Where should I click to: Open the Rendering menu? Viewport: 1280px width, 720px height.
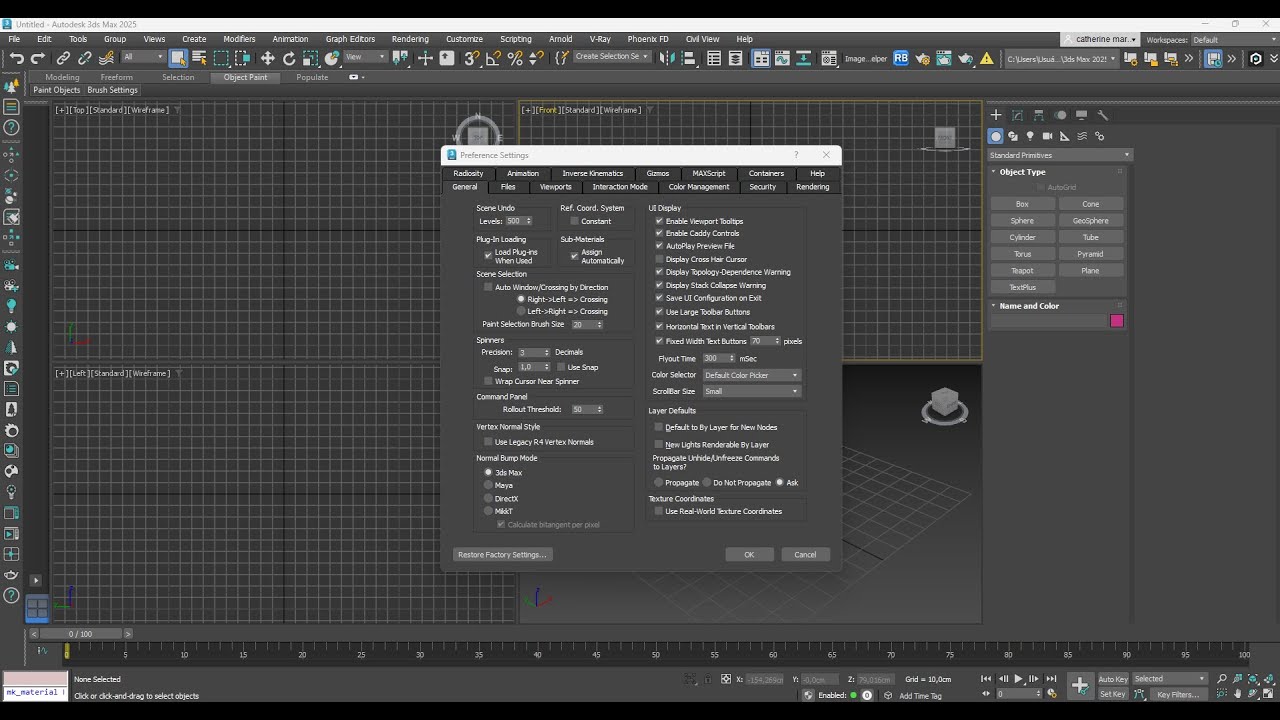coord(410,39)
